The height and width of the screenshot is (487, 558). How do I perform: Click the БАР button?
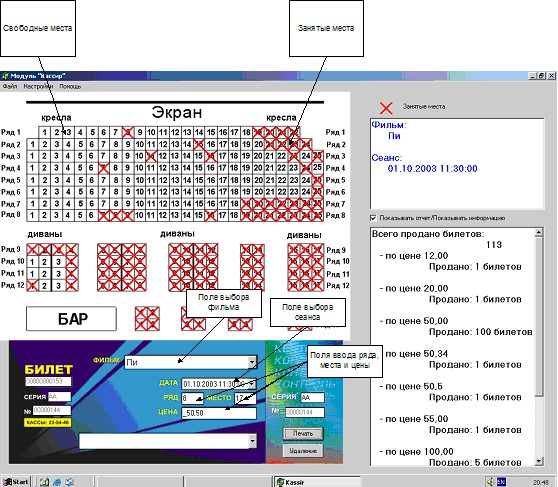click(x=71, y=319)
